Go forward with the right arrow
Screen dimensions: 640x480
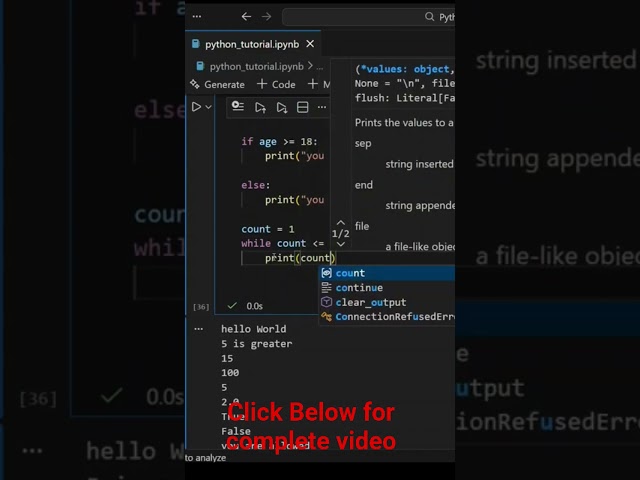(x=267, y=17)
